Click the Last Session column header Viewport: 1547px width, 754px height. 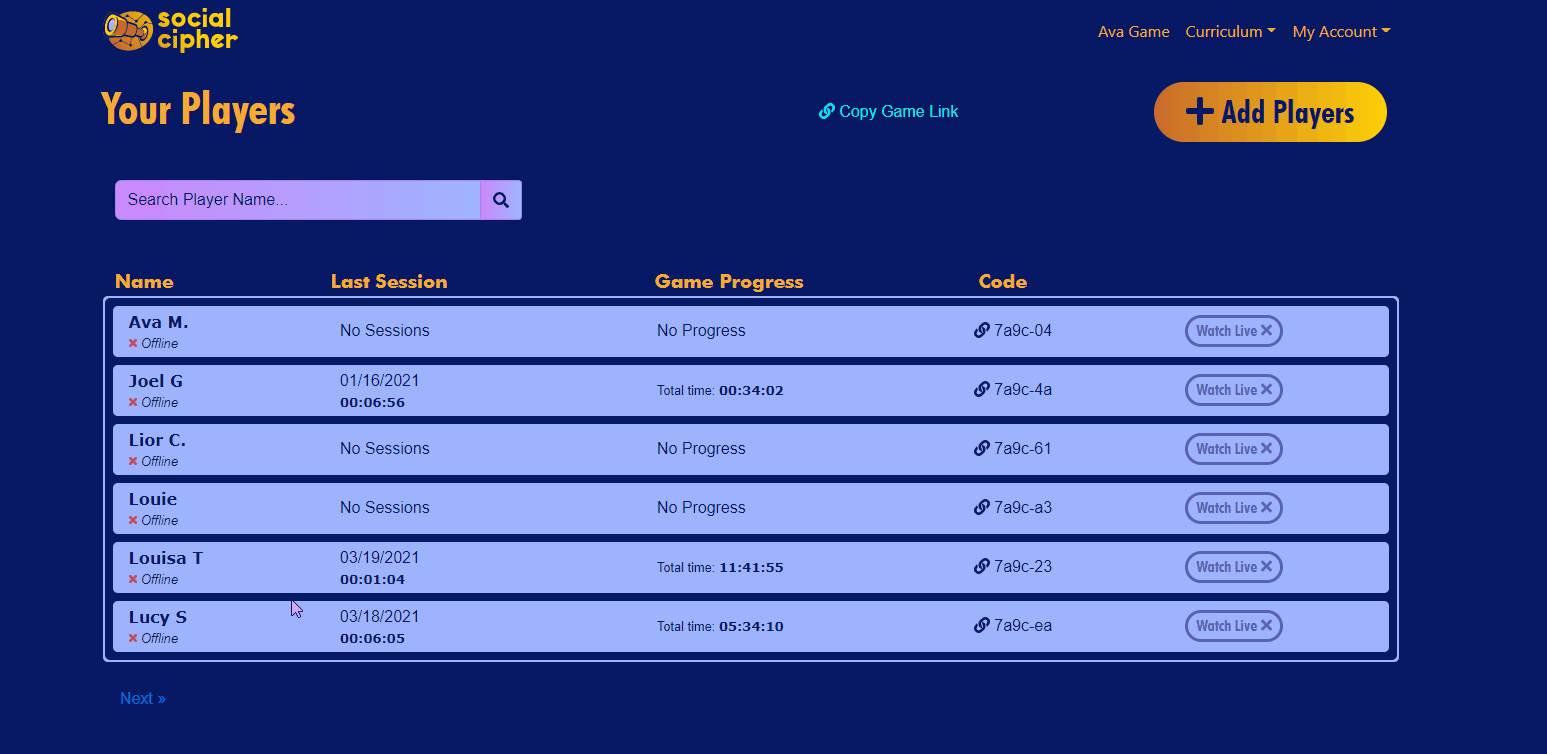(x=389, y=282)
